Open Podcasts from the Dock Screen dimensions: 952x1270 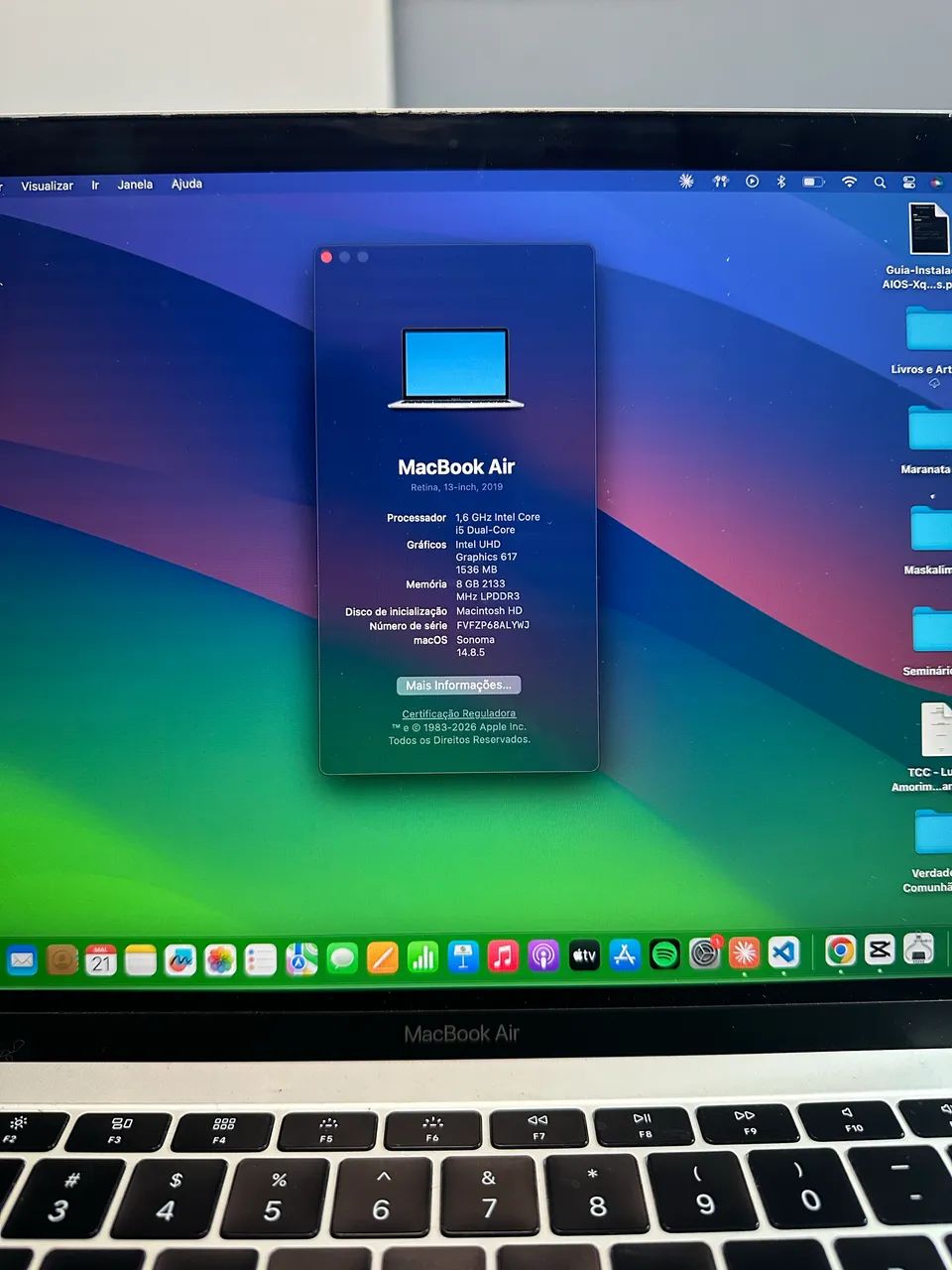tap(543, 955)
